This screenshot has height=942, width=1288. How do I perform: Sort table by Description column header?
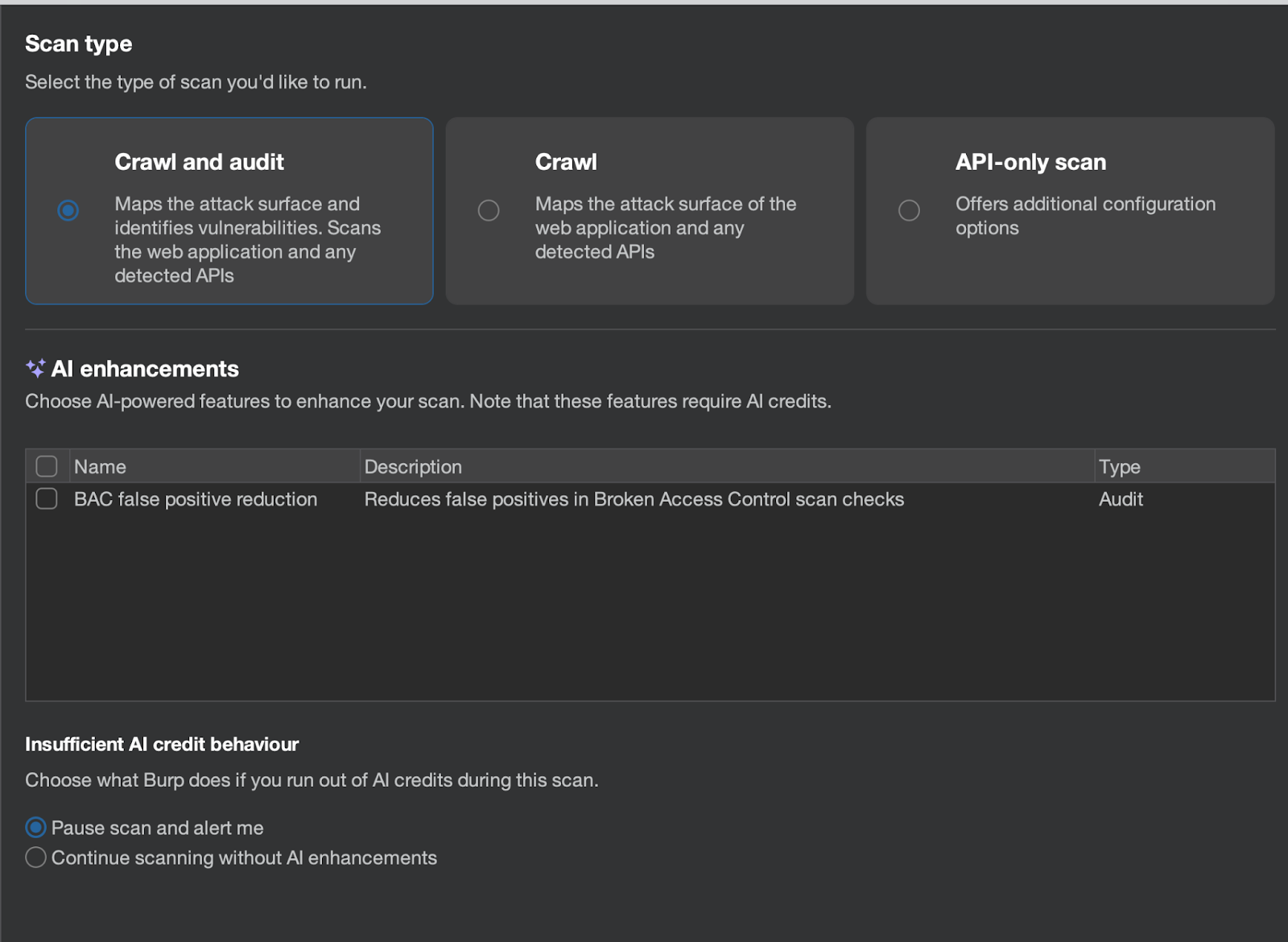coord(413,467)
